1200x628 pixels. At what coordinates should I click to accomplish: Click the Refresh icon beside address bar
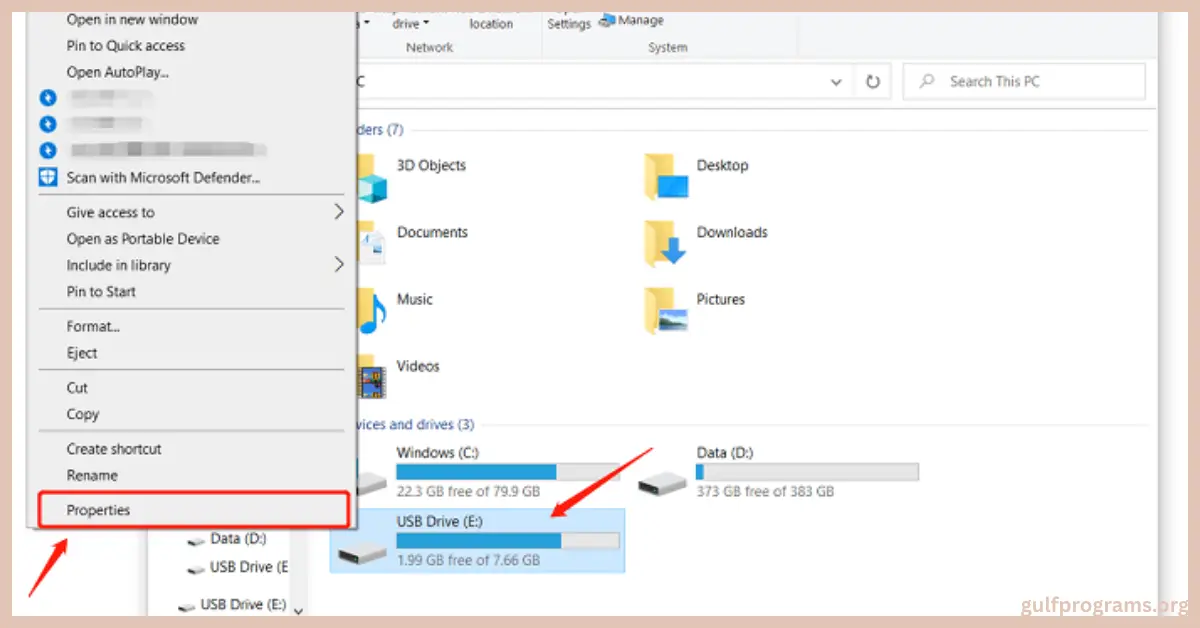pos(873,82)
